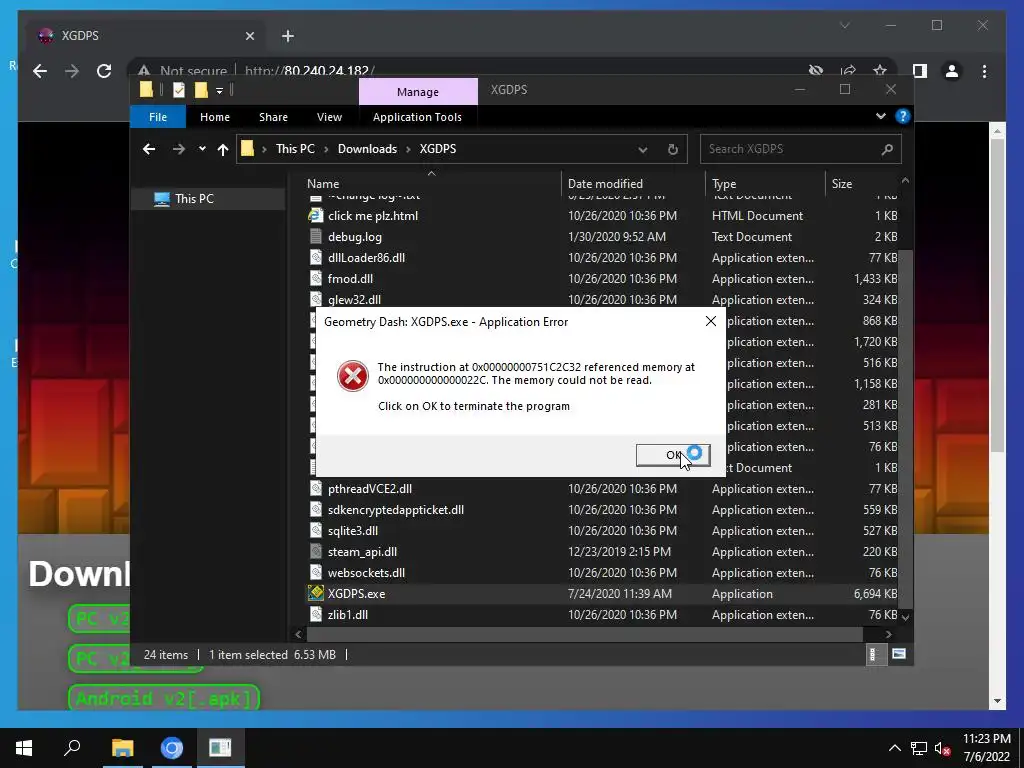The height and width of the screenshot is (768, 1024).
Task: Open File Explorer from taskbar
Action: pyautogui.click(x=122, y=748)
